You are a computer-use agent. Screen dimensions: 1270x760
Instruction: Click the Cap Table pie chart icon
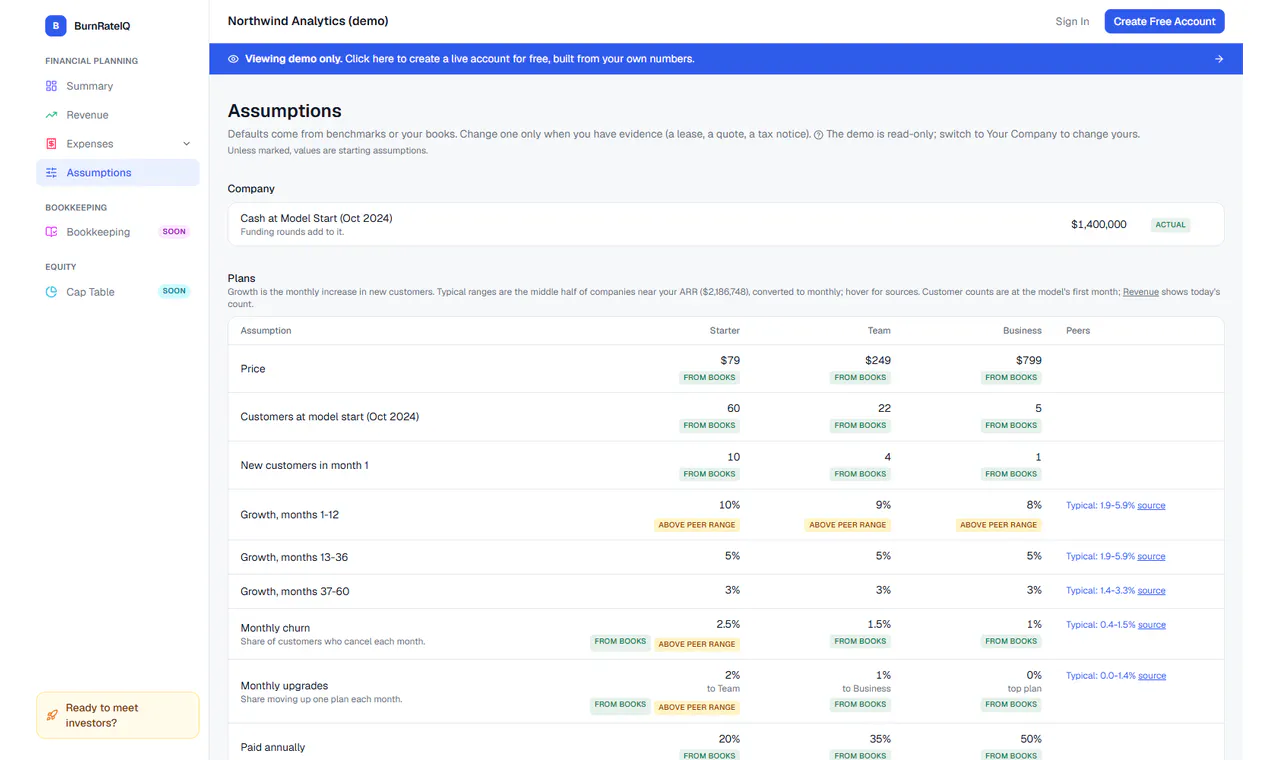coord(51,292)
